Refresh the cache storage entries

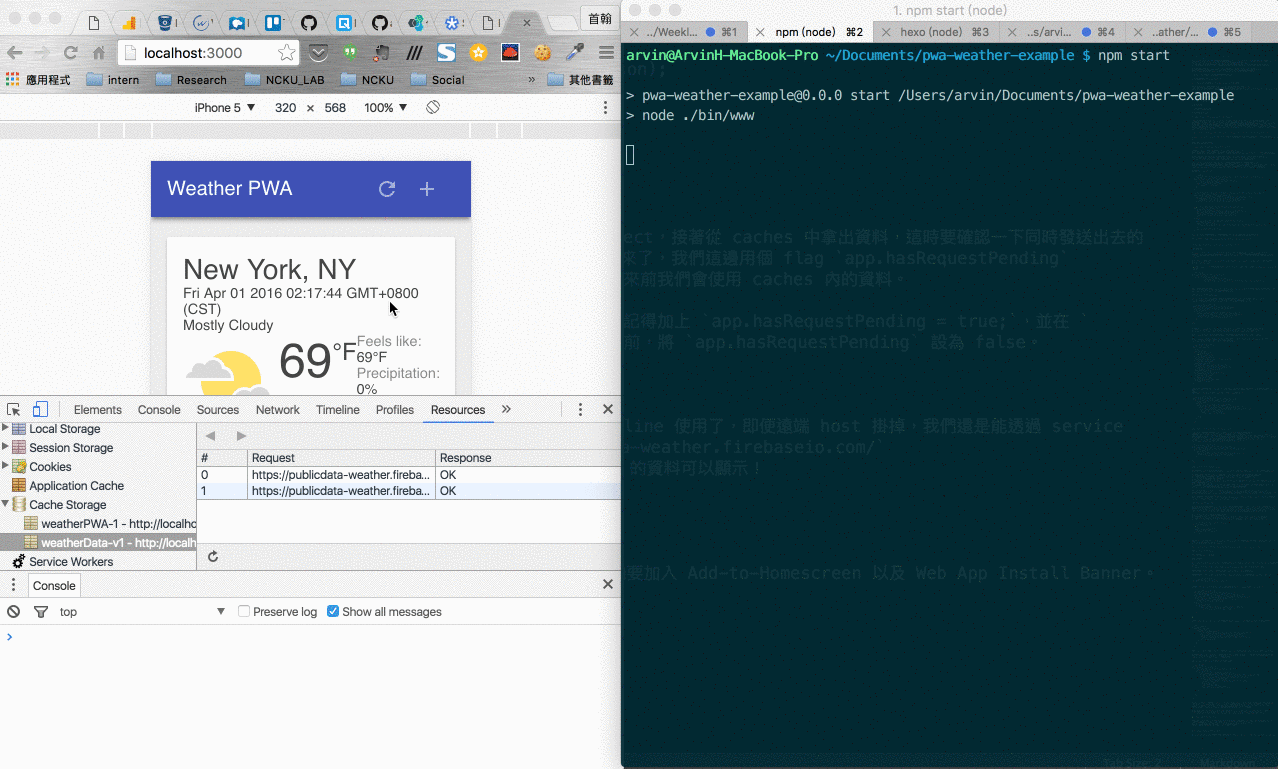[x=212, y=557]
